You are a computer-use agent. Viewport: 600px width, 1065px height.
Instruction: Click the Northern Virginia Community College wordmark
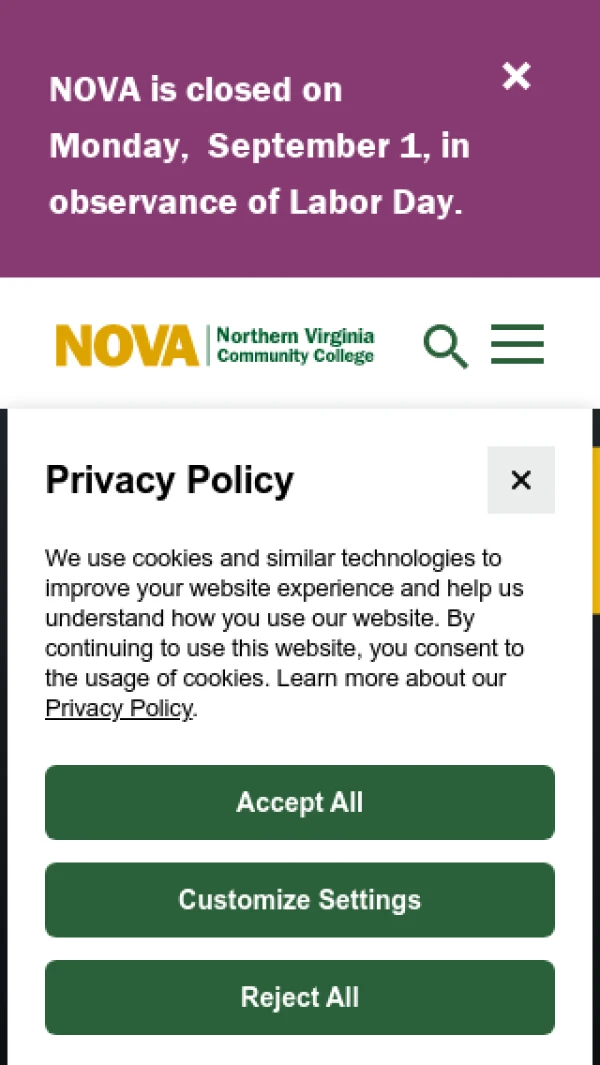coord(295,345)
